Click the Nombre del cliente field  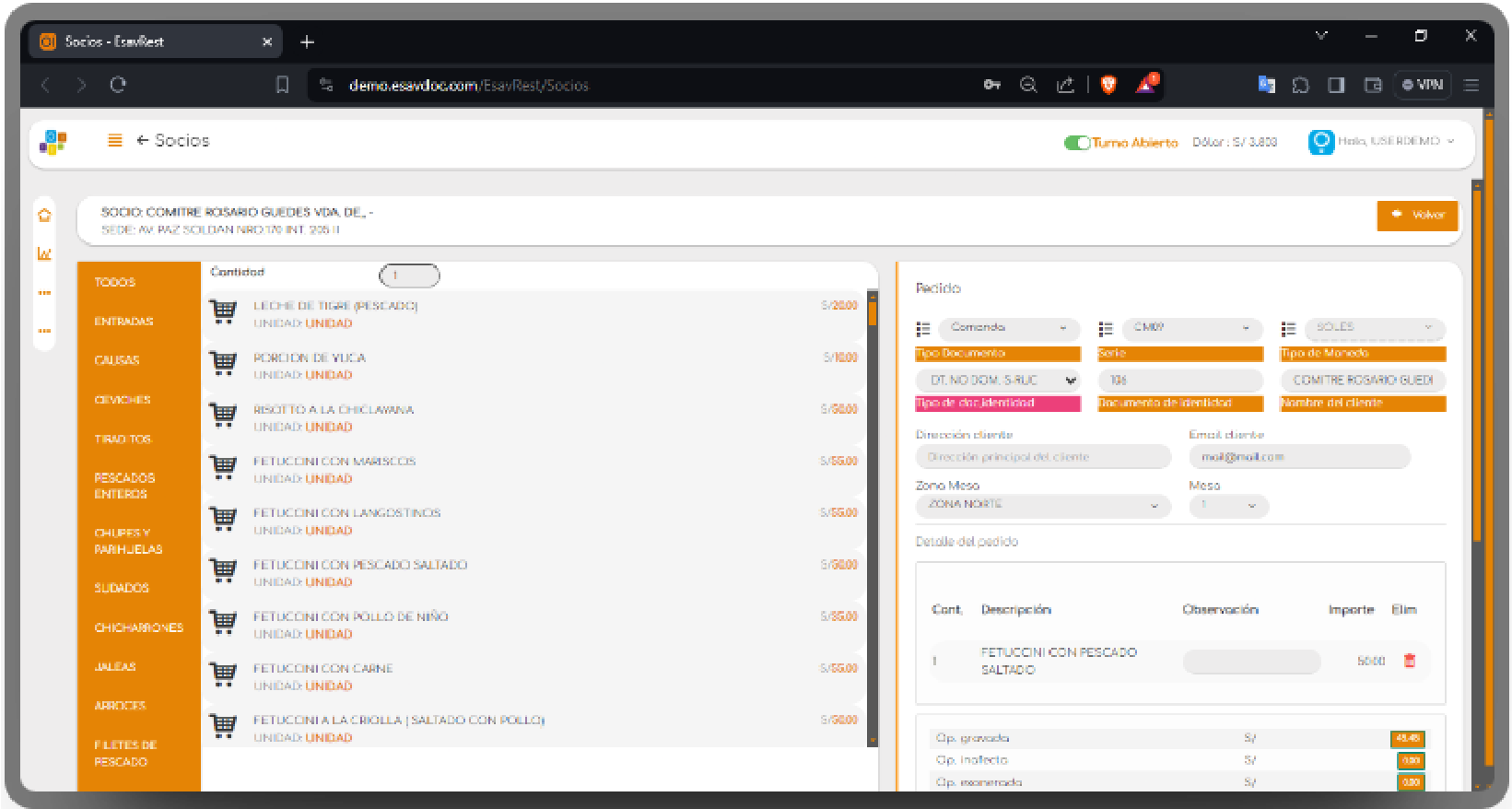tap(1364, 380)
